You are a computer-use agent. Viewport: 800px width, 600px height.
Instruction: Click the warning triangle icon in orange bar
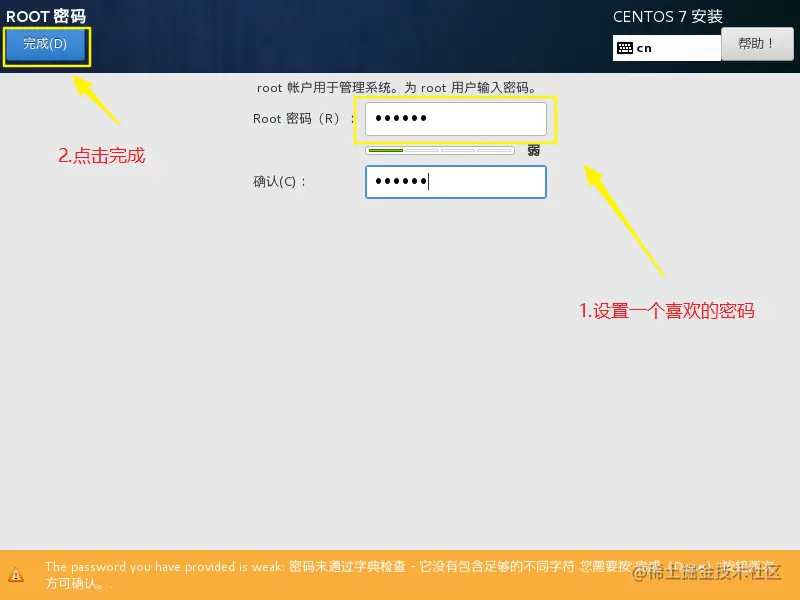click(16, 574)
